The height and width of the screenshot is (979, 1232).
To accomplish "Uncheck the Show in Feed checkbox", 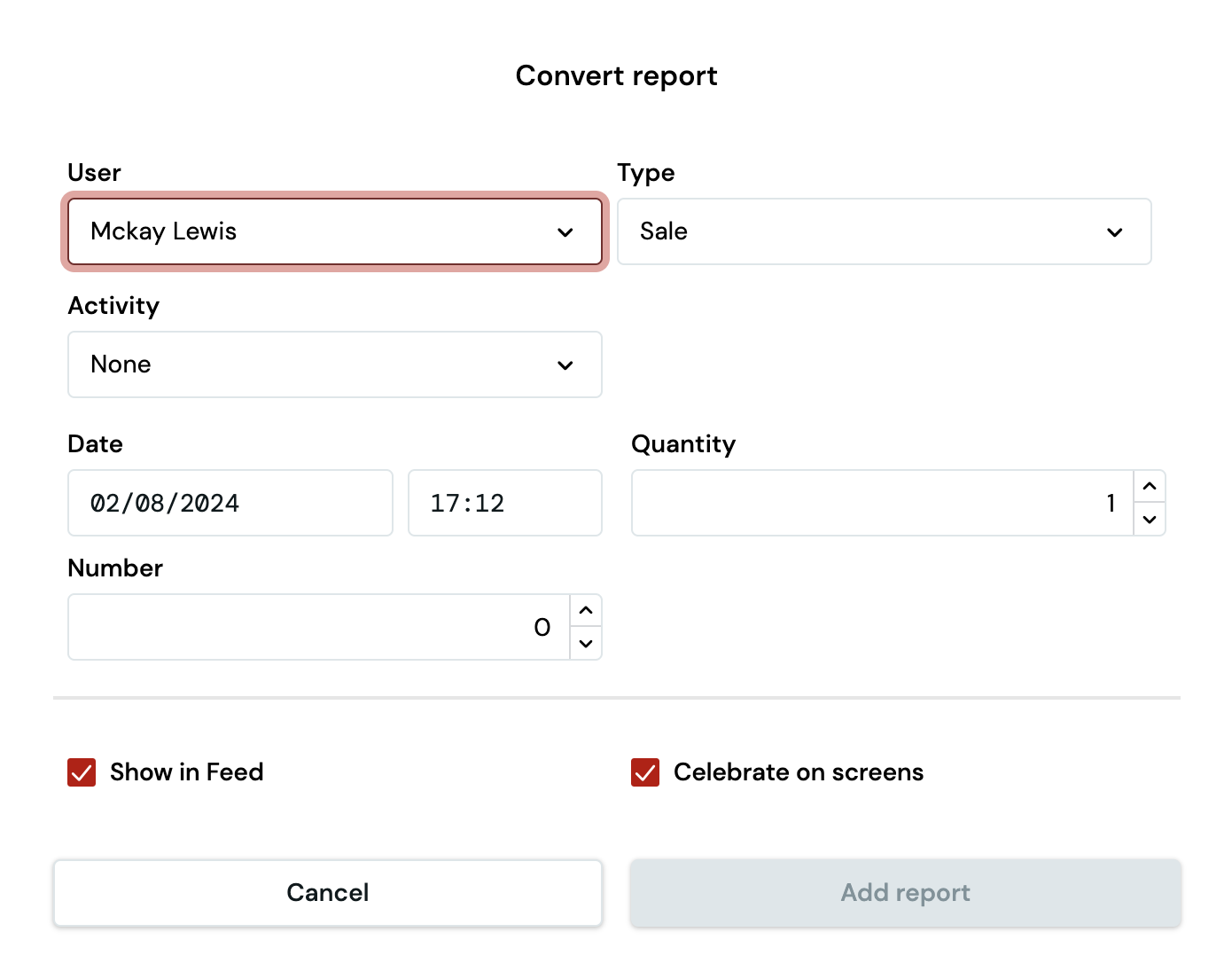I will pos(82,772).
